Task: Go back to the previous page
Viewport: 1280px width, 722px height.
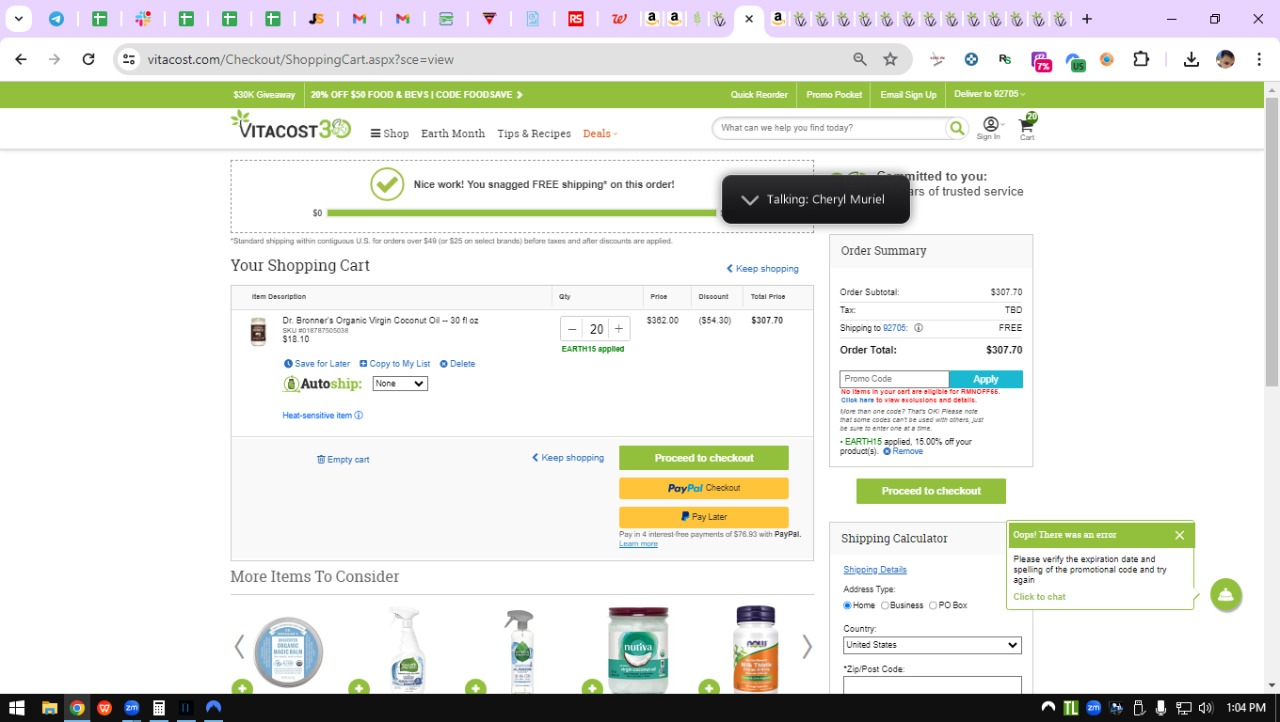Action: coord(21,59)
